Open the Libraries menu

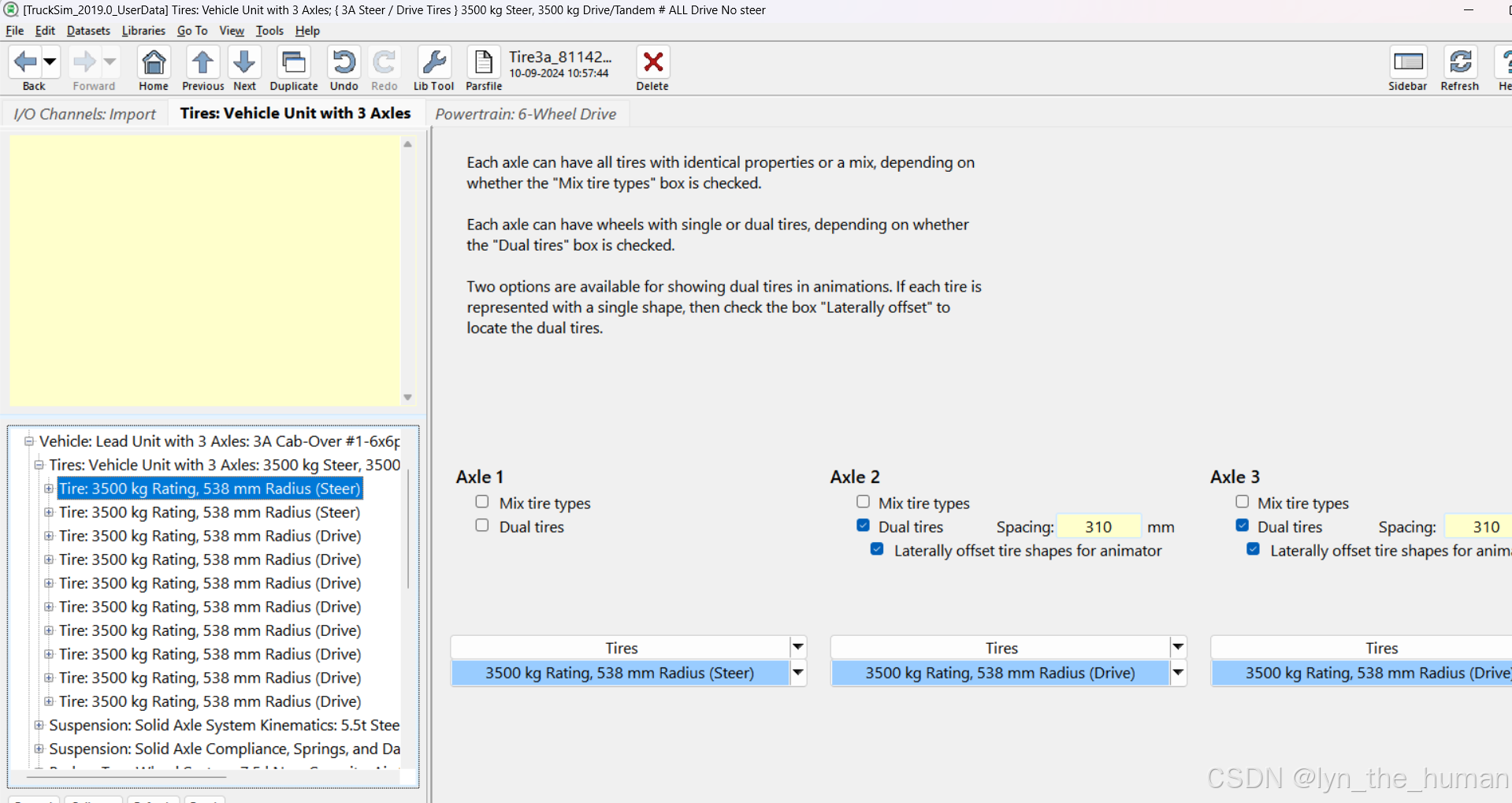(x=143, y=31)
